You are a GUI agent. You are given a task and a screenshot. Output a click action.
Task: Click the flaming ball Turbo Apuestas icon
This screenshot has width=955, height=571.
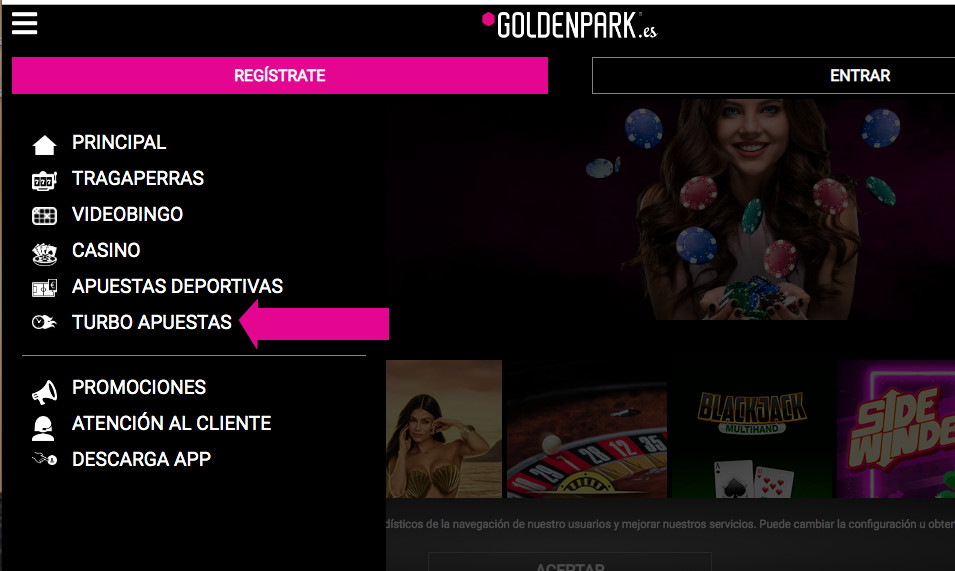pyautogui.click(x=44, y=322)
